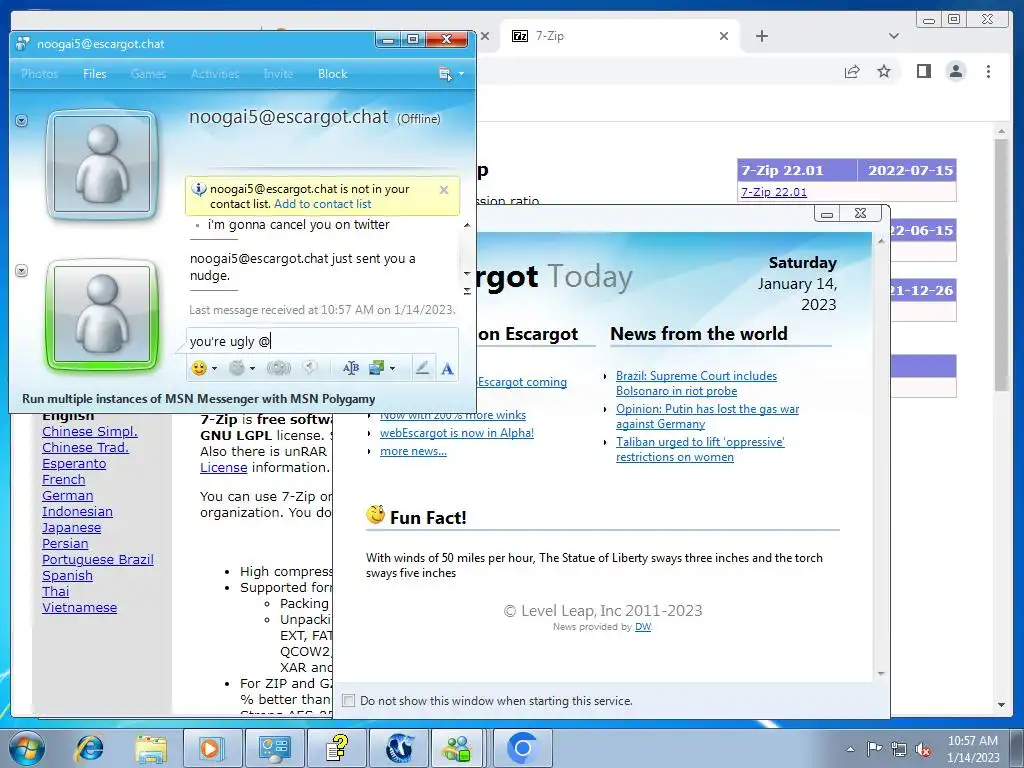Open Taliban restrictions on women link
Screen dimensions: 1024x768
coord(700,449)
